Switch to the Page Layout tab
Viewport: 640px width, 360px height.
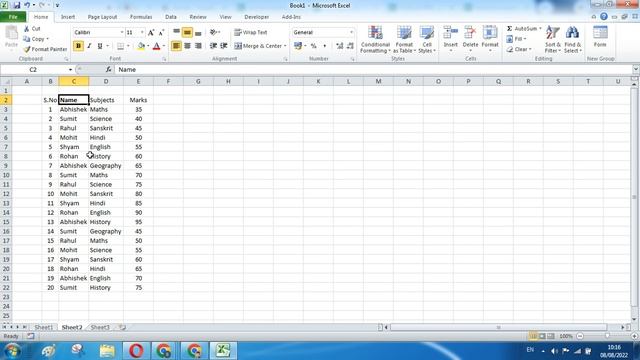point(102,17)
